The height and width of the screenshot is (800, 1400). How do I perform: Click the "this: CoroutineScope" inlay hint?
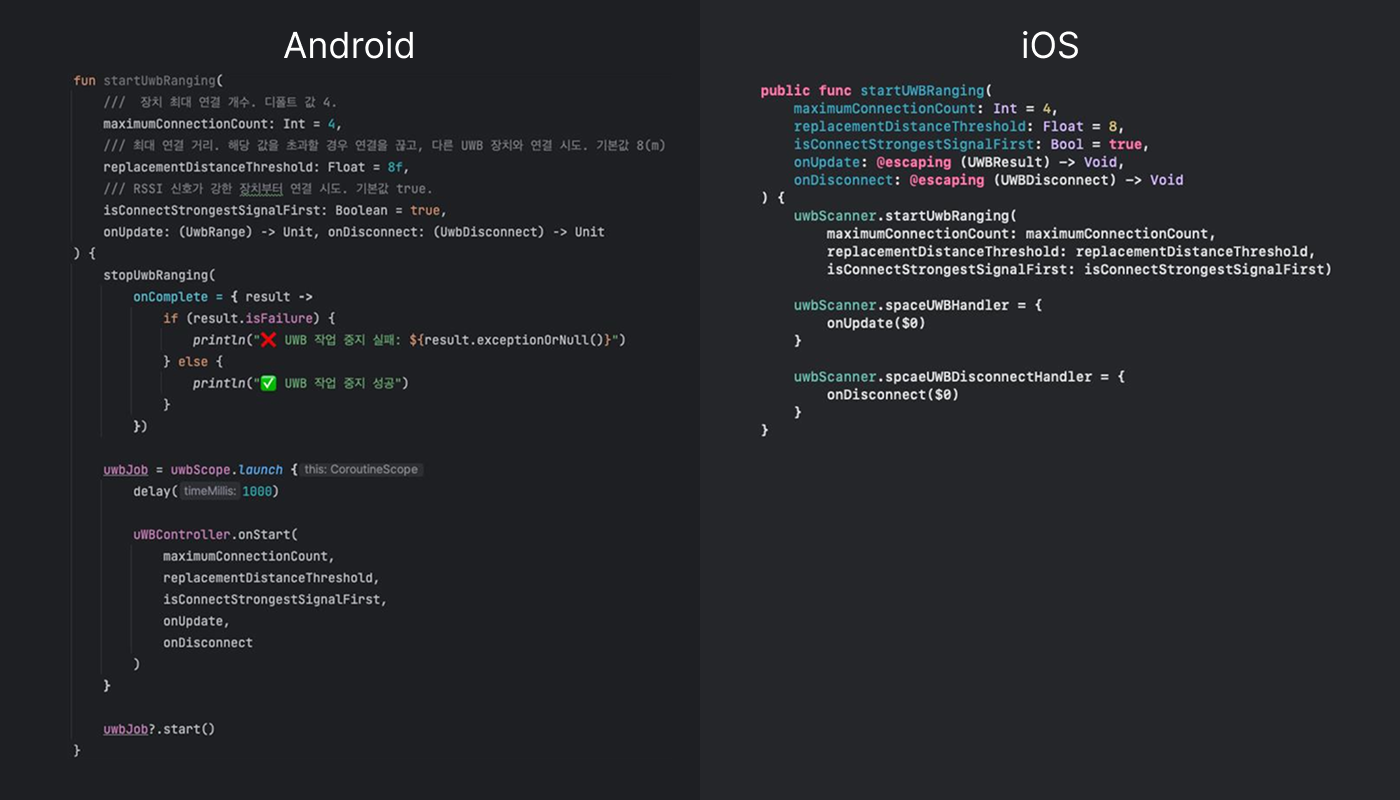pyautogui.click(x=361, y=469)
